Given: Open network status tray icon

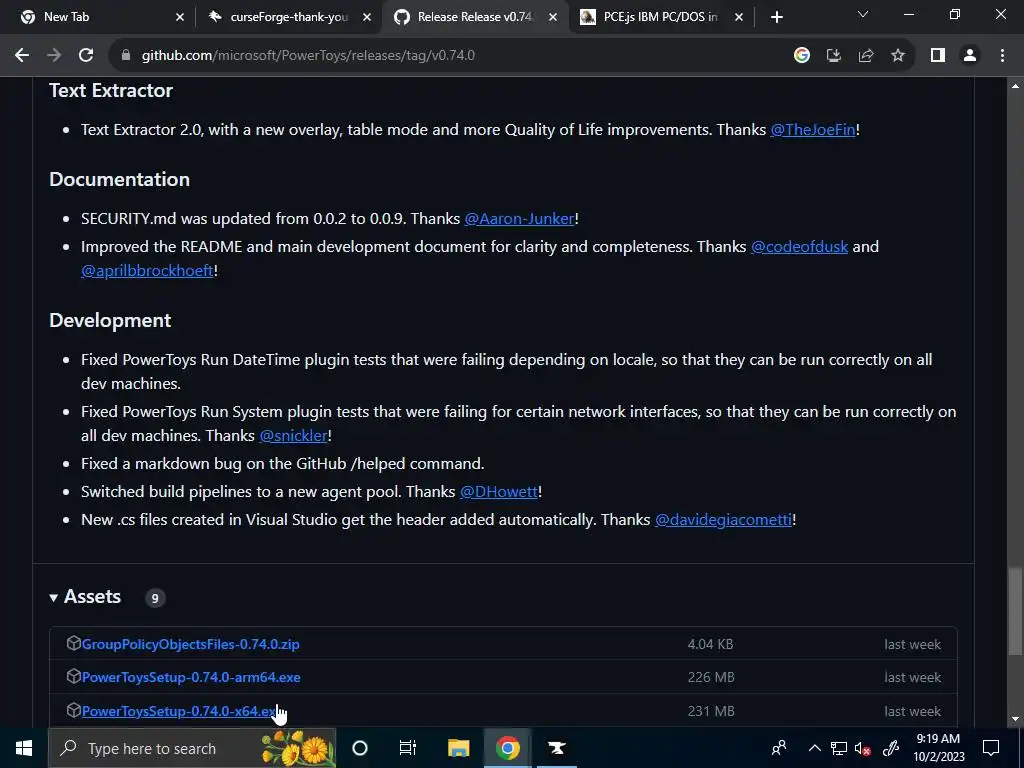Looking at the screenshot, I should [x=839, y=748].
